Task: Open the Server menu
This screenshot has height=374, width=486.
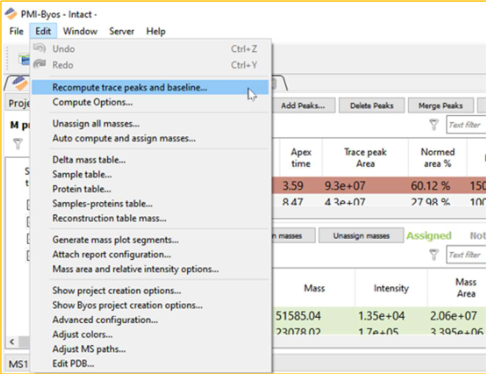Action: 122,31
